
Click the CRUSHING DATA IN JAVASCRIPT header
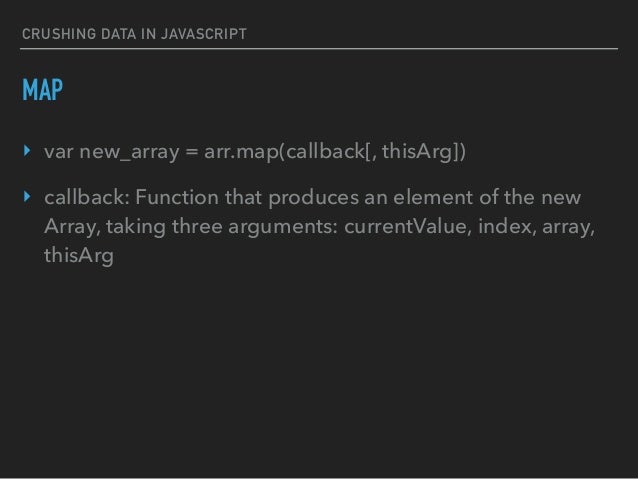[134, 34]
